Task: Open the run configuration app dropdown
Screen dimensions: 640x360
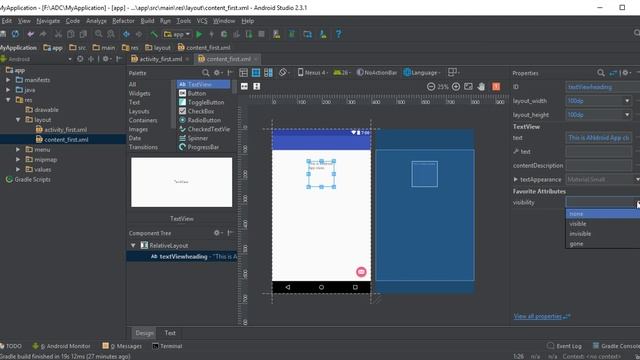Action: pos(177,34)
